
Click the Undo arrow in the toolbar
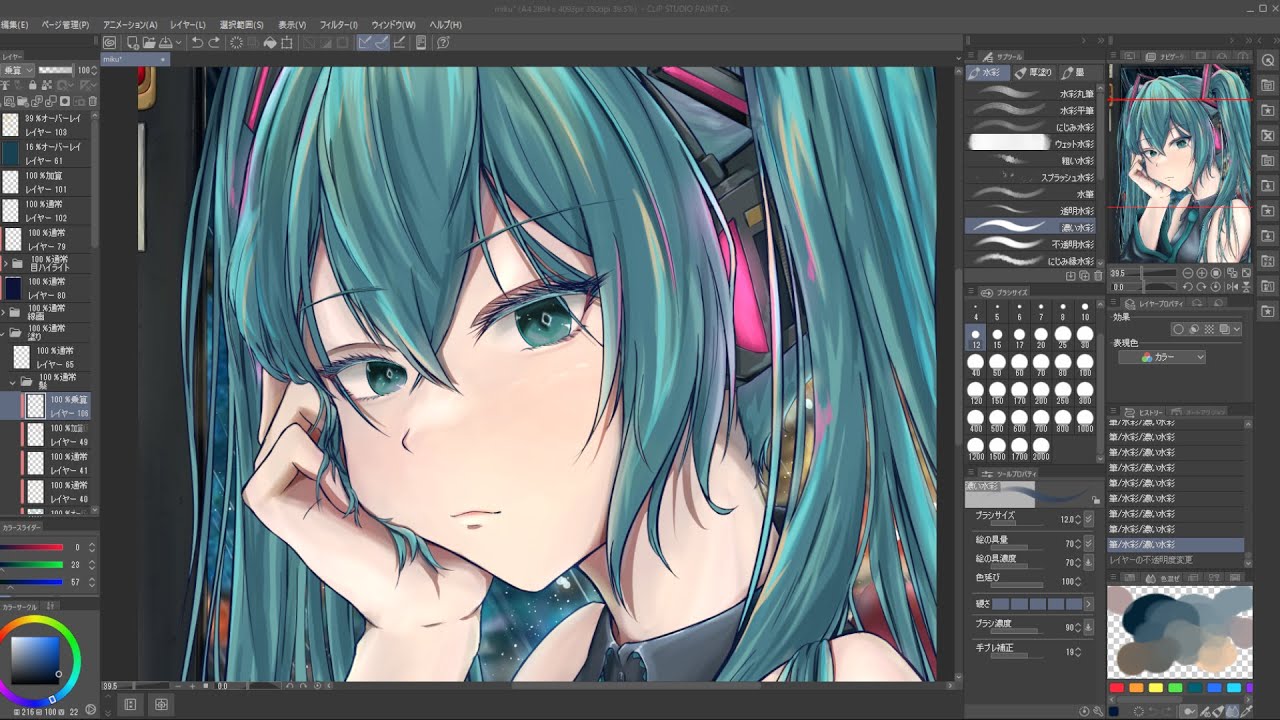pyautogui.click(x=197, y=43)
